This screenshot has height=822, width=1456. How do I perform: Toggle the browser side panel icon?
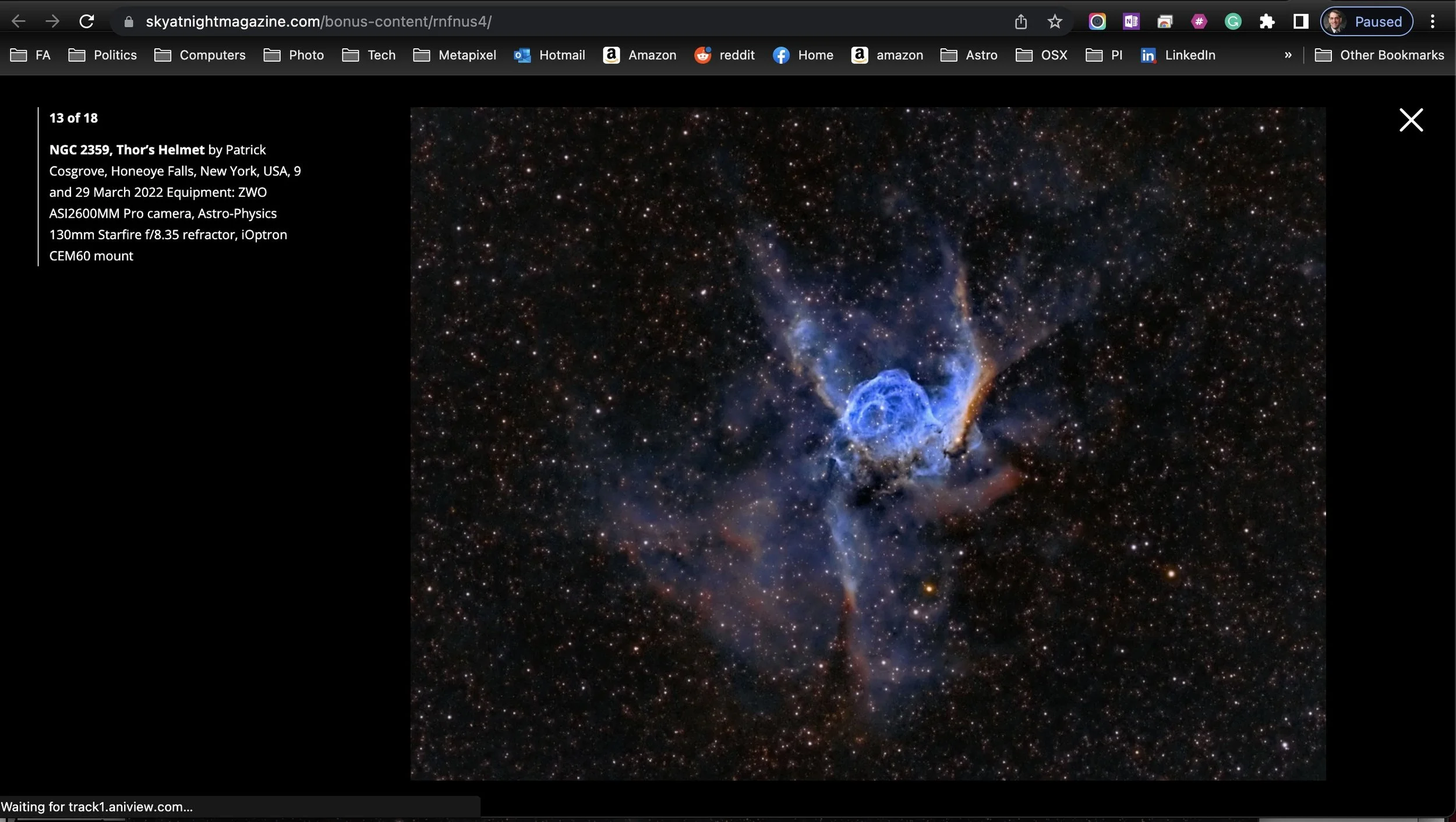coord(1300,22)
